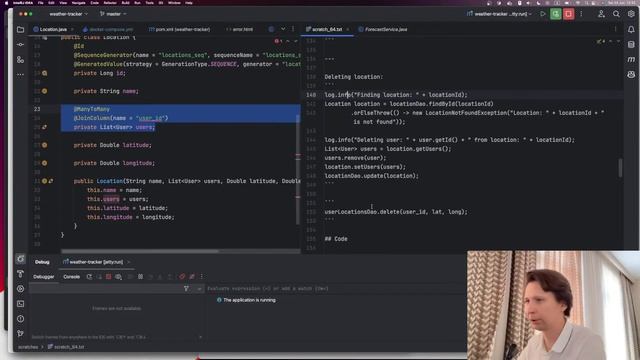Image resolution: width=640 pixels, height=360 pixels.
Task: Open the Git tool window icon
Action: tap(20, 333)
